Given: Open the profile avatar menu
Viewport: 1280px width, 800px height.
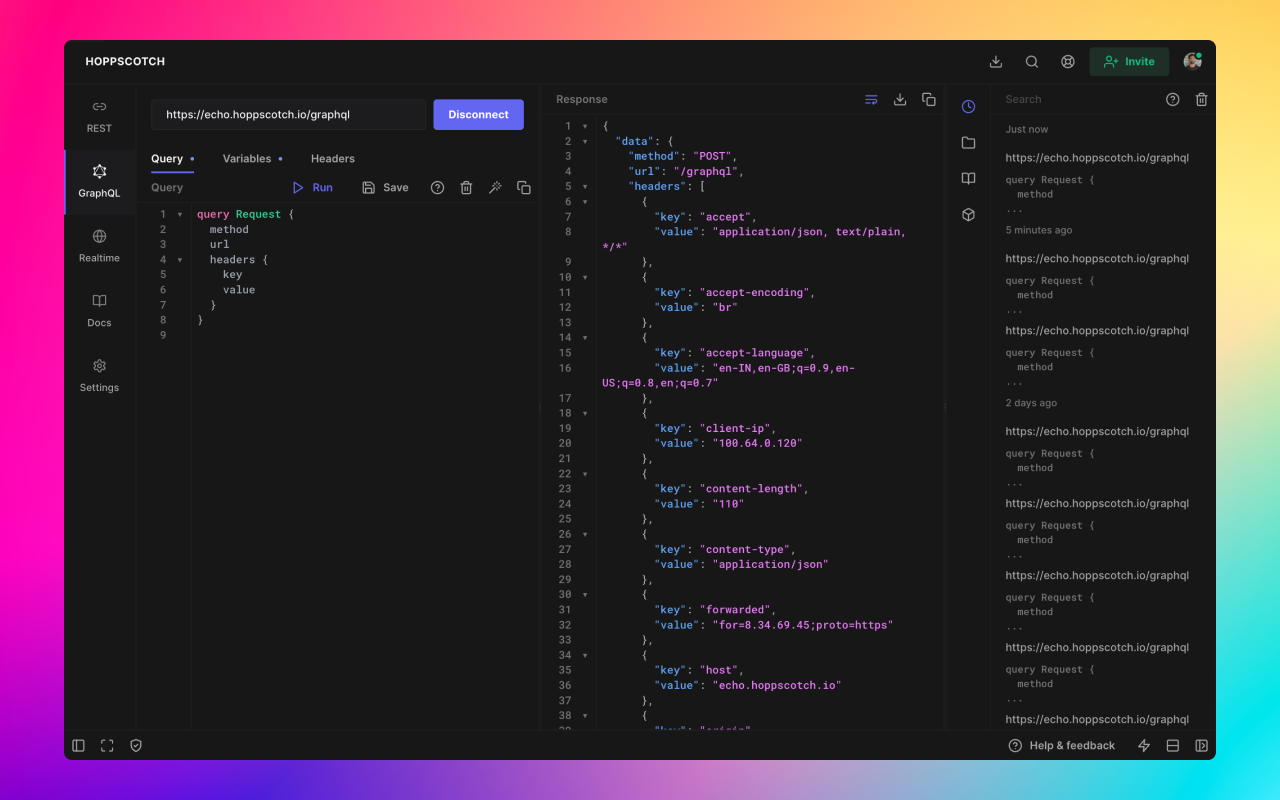Looking at the screenshot, I should (x=1192, y=62).
